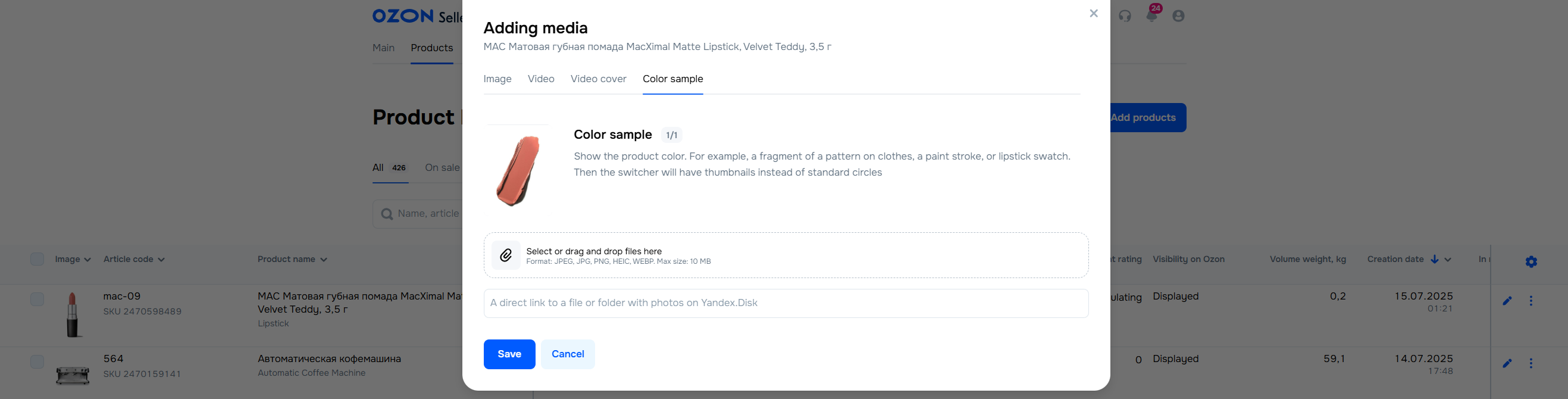This screenshot has width=1568, height=399.
Task: Tick the select-all checkbox in table header
Action: (37, 259)
